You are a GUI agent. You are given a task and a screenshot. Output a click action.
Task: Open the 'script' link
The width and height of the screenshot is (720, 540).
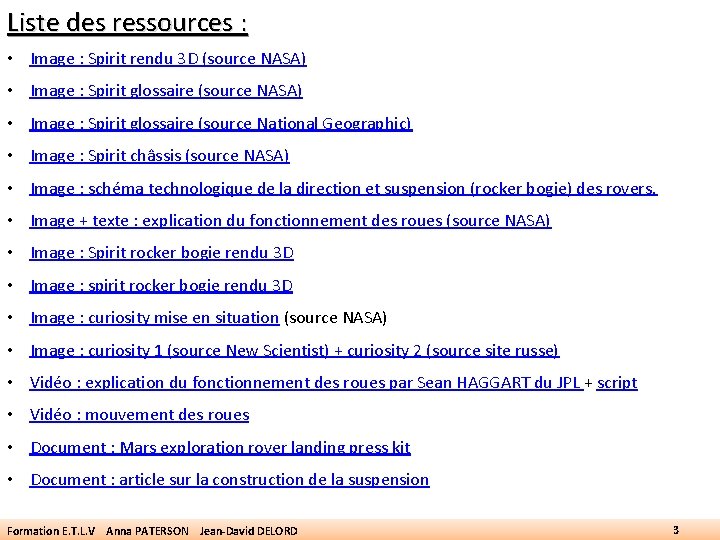point(617,382)
